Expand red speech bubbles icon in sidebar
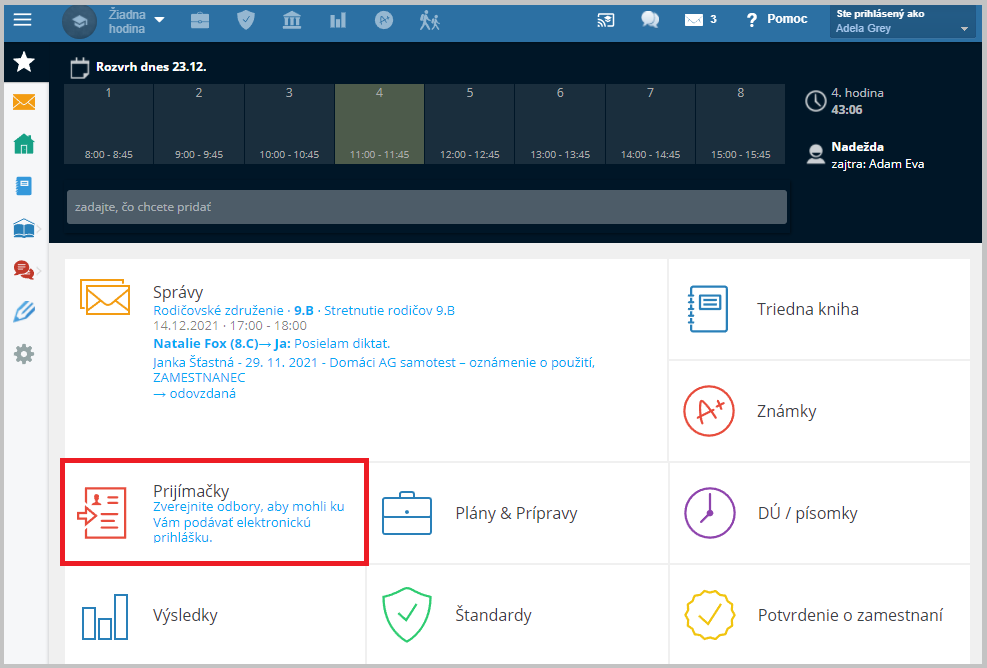 pos(24,270)
